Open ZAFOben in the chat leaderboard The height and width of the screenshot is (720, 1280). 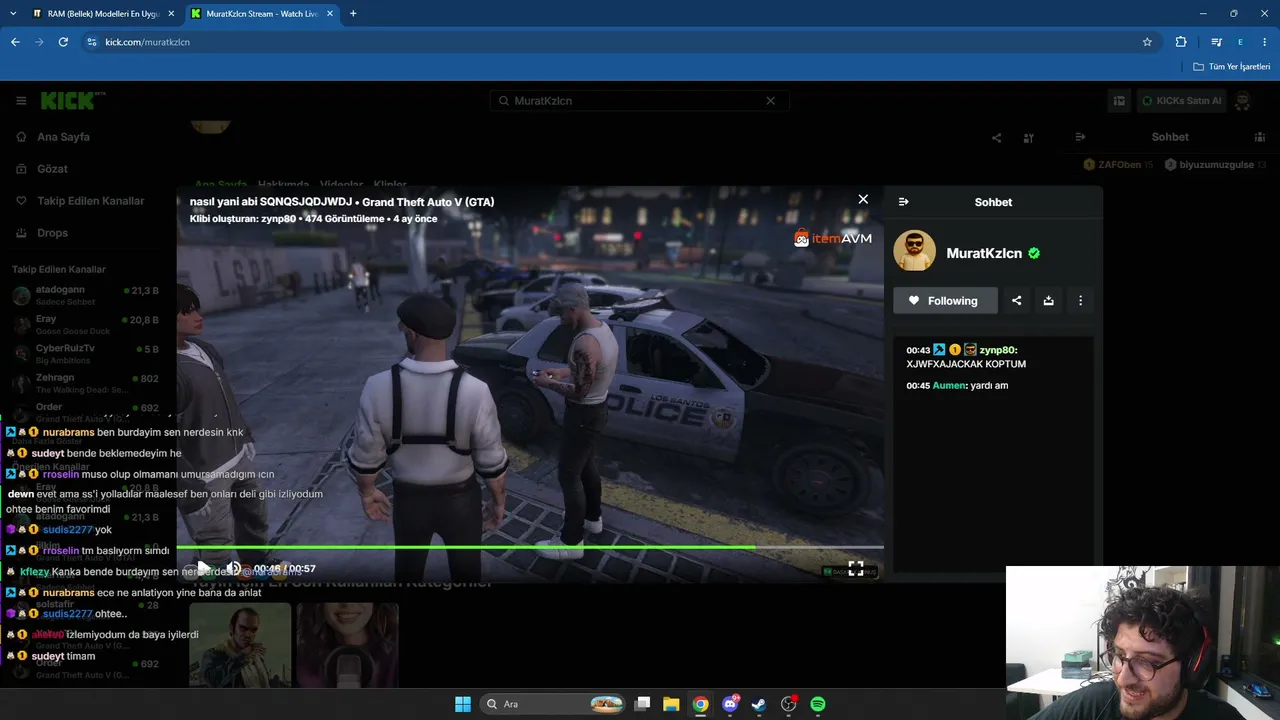pyautogui.click(x=1119, y=165)
